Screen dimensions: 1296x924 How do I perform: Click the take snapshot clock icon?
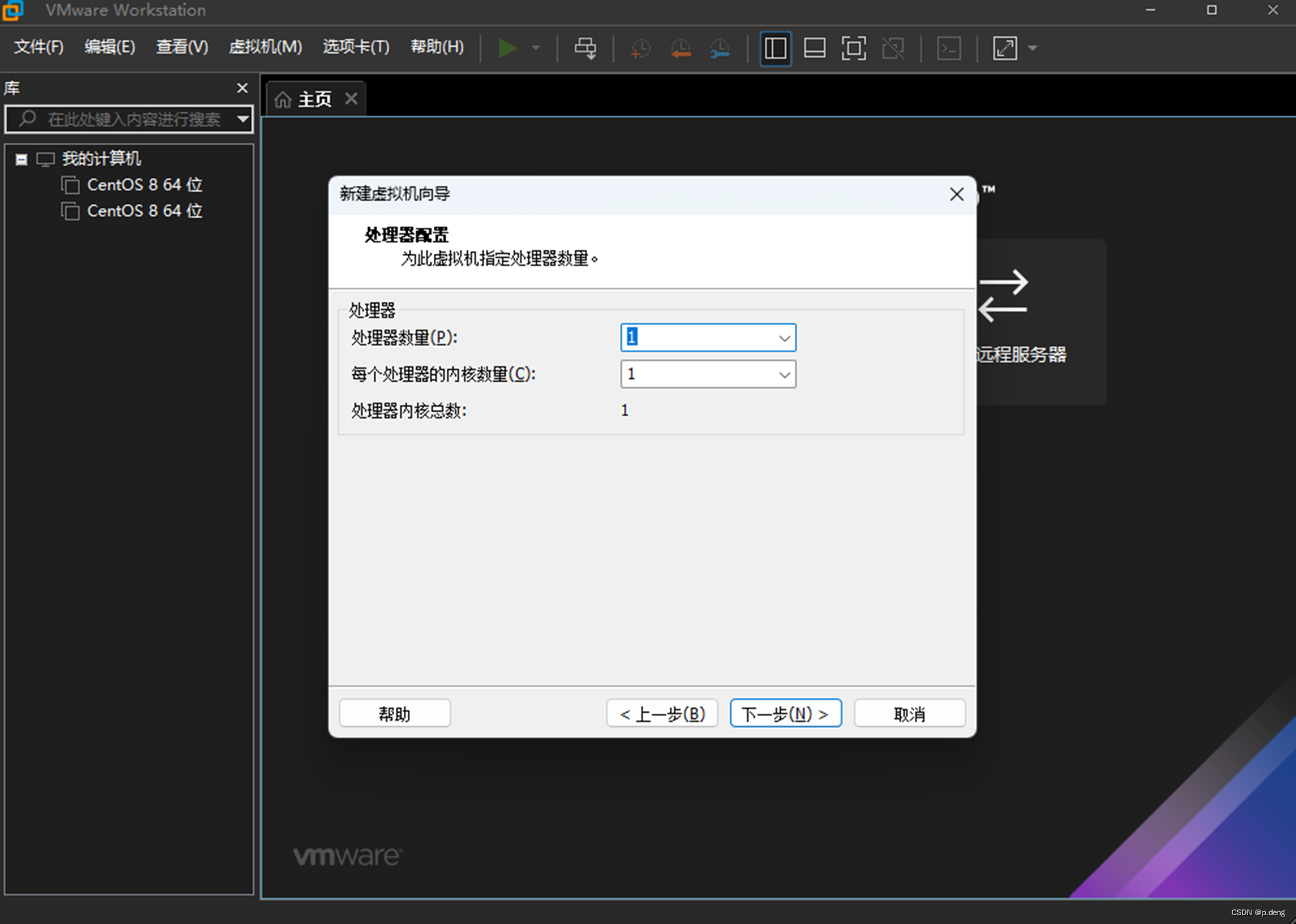pyautogui.click(x=640, y=48)
